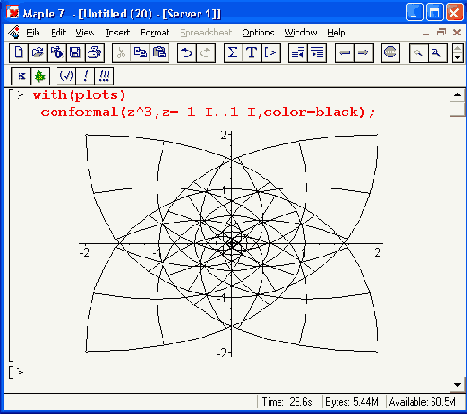Click the New worksheet icon
The height and width of the screenshot is (414, 467).
click(x=19, y=53)
